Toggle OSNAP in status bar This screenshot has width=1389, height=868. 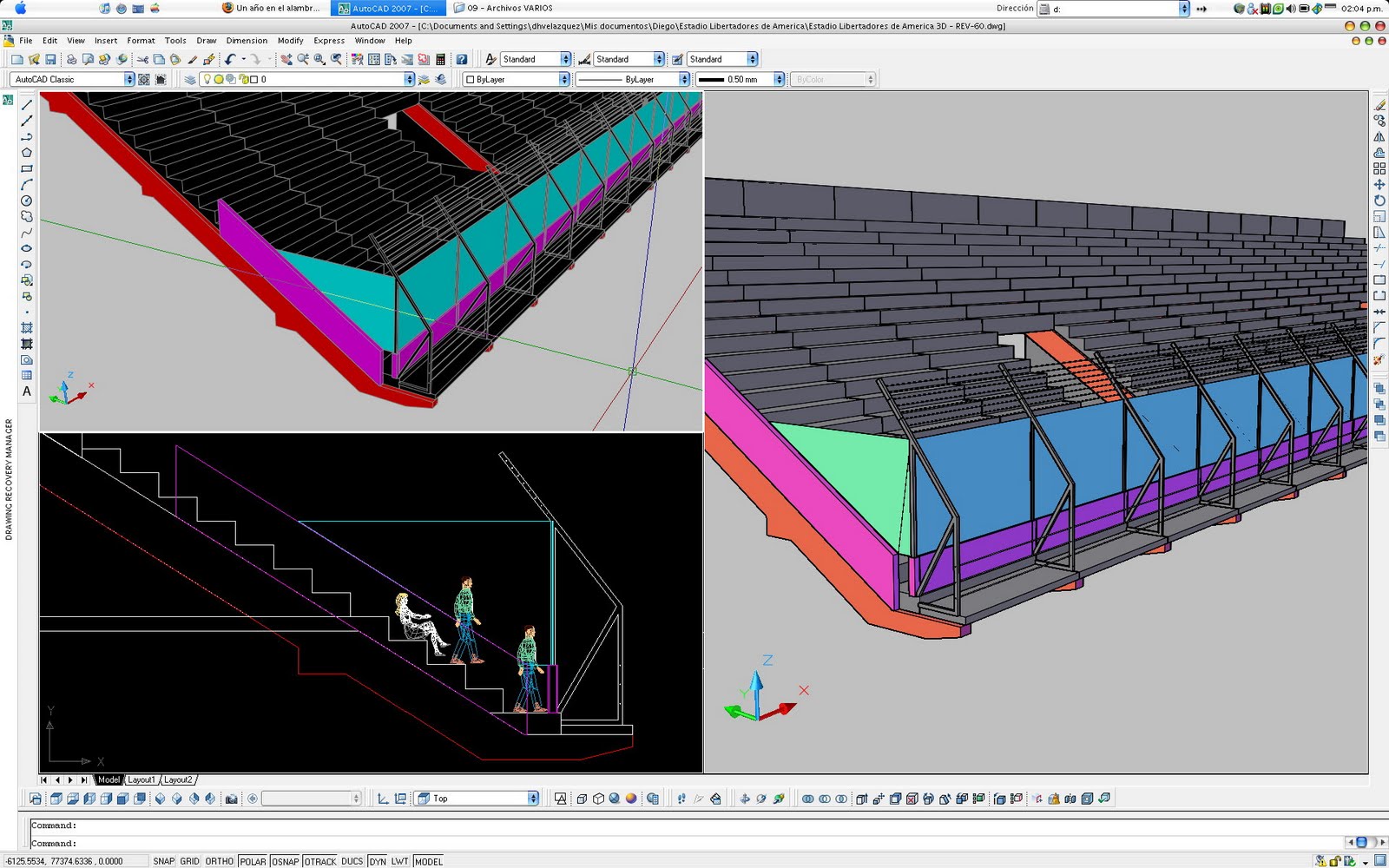click(x=286, y=861)
